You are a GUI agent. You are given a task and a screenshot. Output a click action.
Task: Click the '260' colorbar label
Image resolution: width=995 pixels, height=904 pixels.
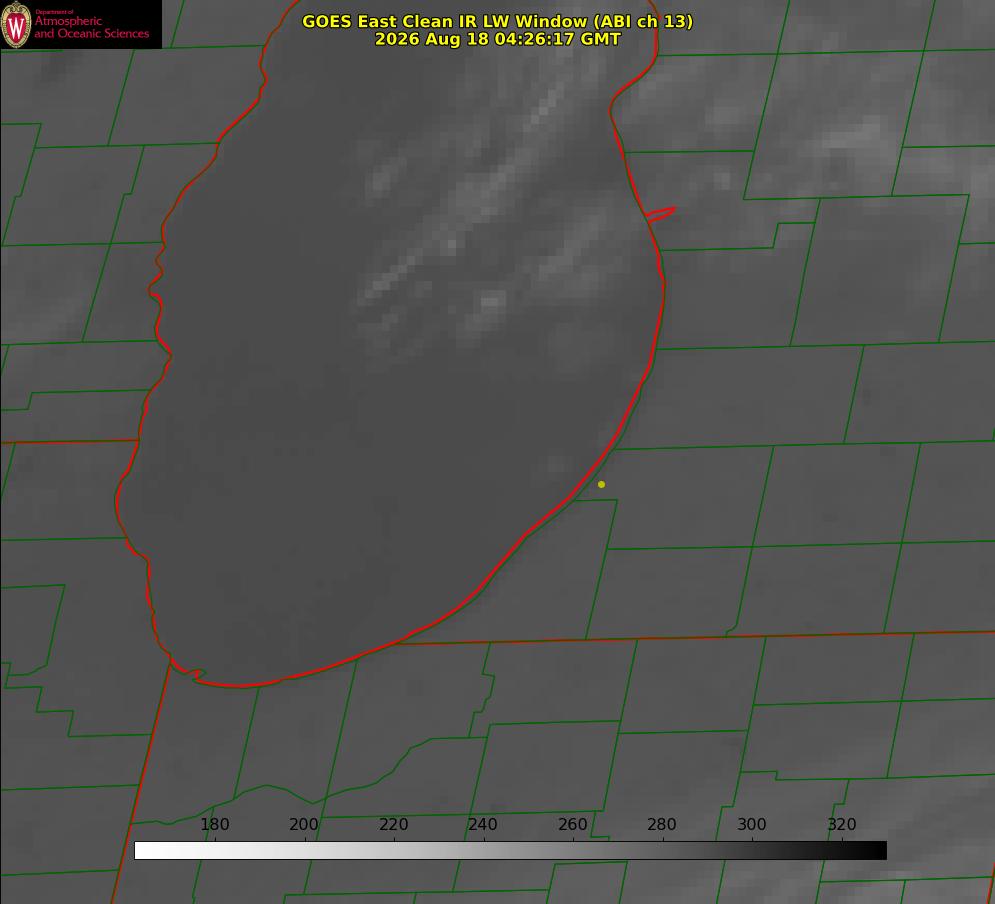[572, 824]
